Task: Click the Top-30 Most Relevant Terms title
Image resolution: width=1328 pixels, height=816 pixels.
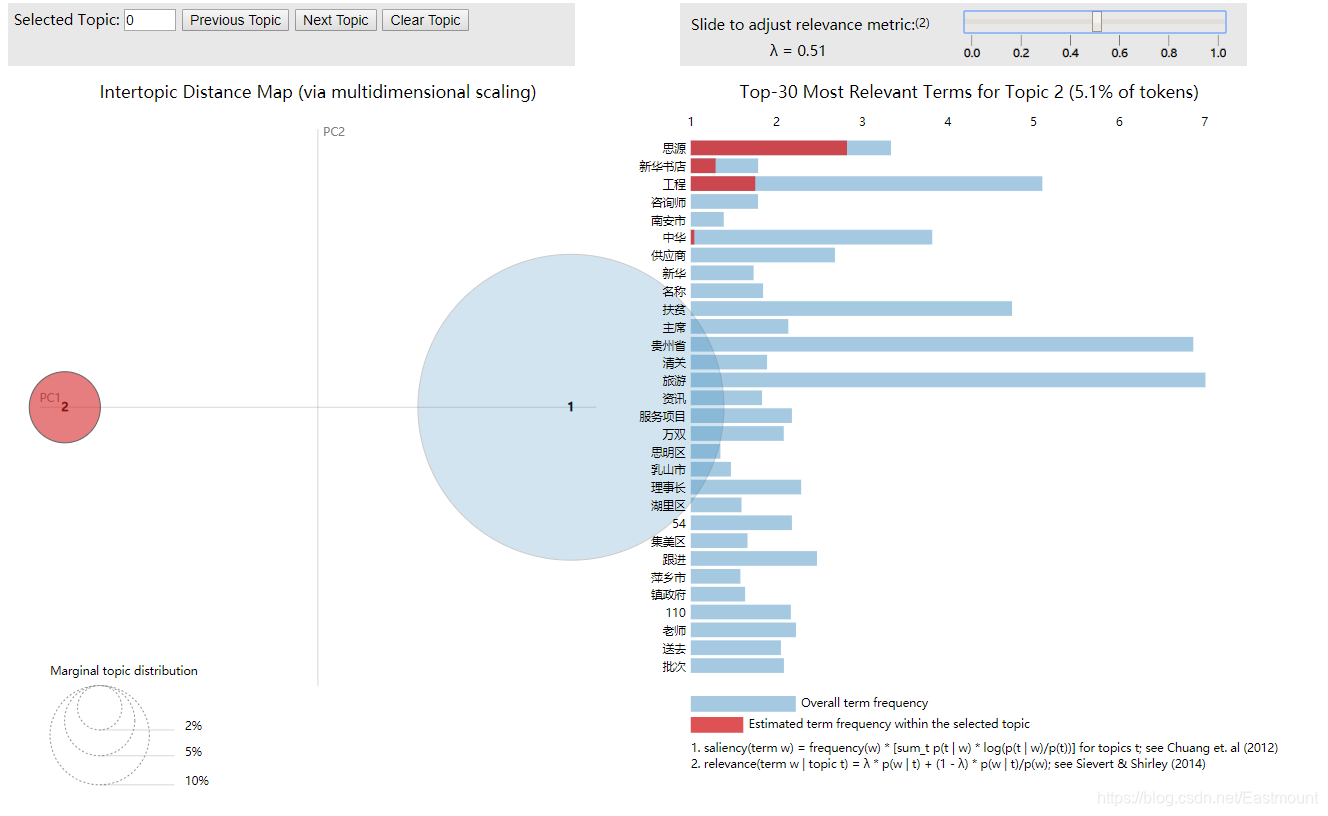Action: pos(969,92)
